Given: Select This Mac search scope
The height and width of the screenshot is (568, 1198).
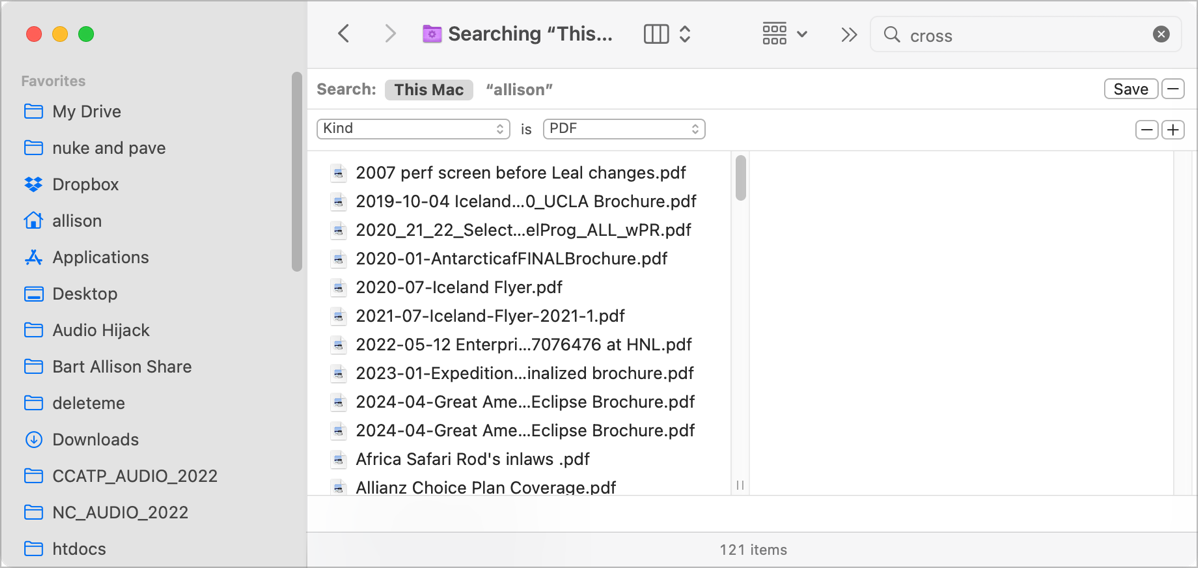Looking at the screenshot, I should pyautogui.click(x=429, y=89).
